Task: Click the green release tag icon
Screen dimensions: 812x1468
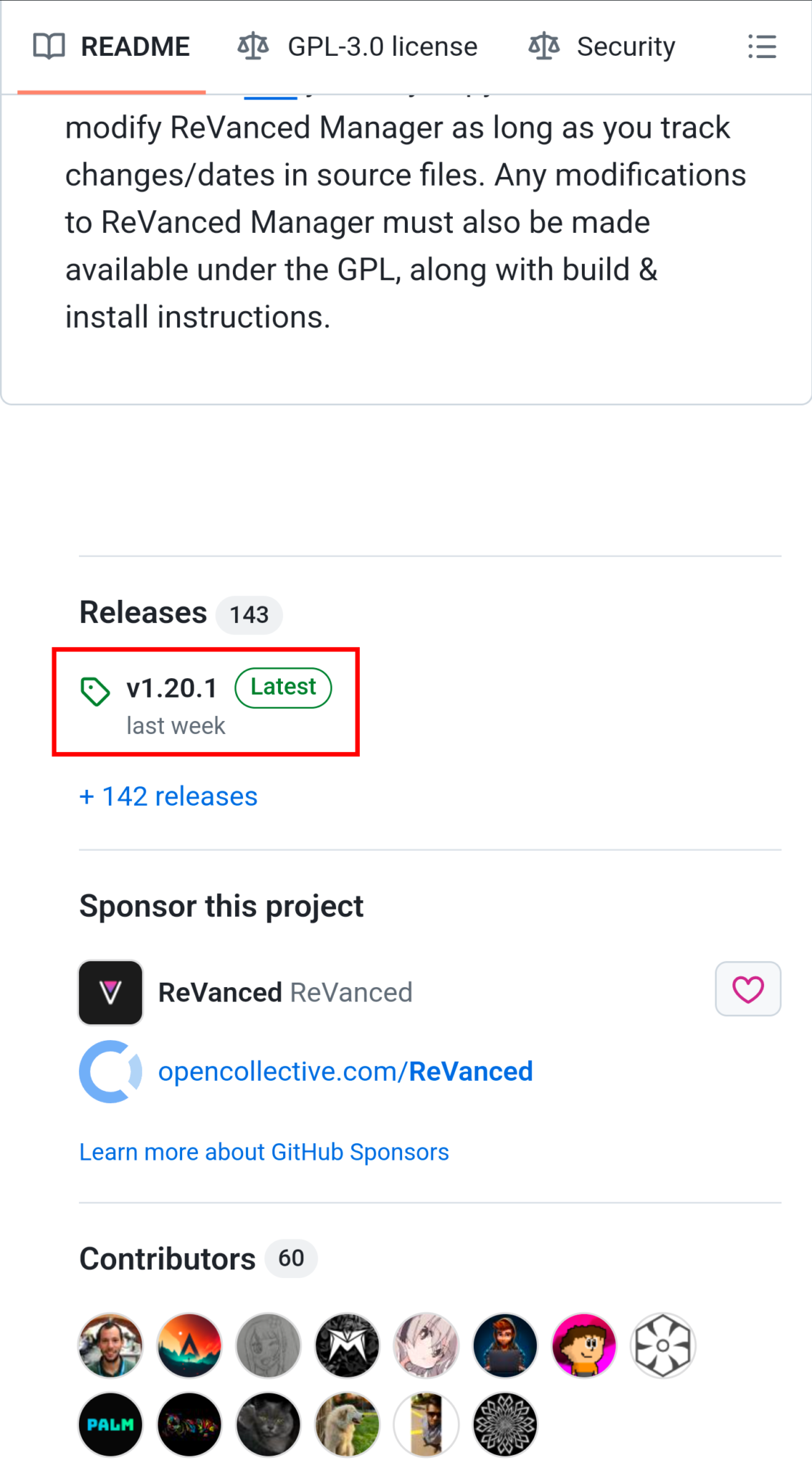Action: click(x=96, y=690)
